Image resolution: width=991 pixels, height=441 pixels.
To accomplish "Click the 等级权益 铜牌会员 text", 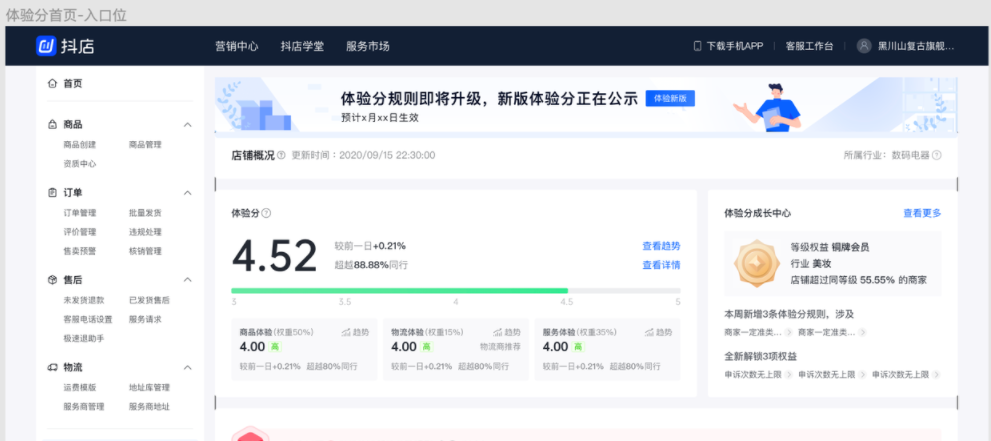I will tap(830, 247).
